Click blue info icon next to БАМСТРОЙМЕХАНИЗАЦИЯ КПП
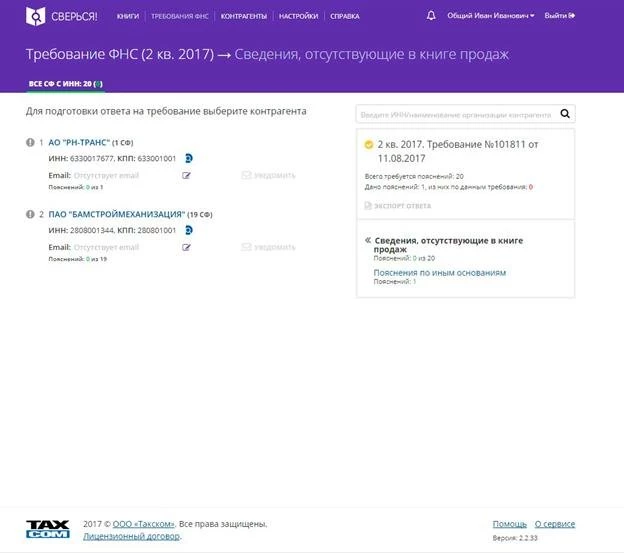The width and height of the screenshot is (624, 553). (x=189, y=230)
